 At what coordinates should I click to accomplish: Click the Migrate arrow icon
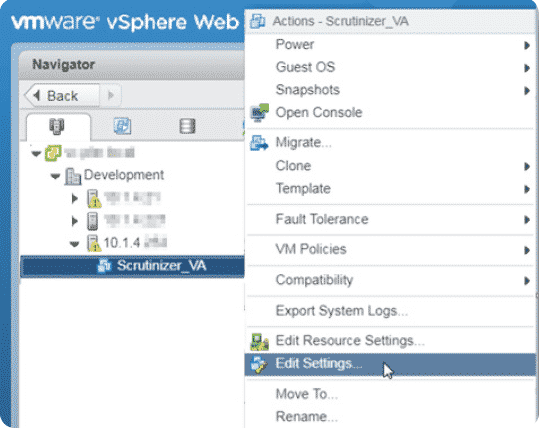[259, 143]
